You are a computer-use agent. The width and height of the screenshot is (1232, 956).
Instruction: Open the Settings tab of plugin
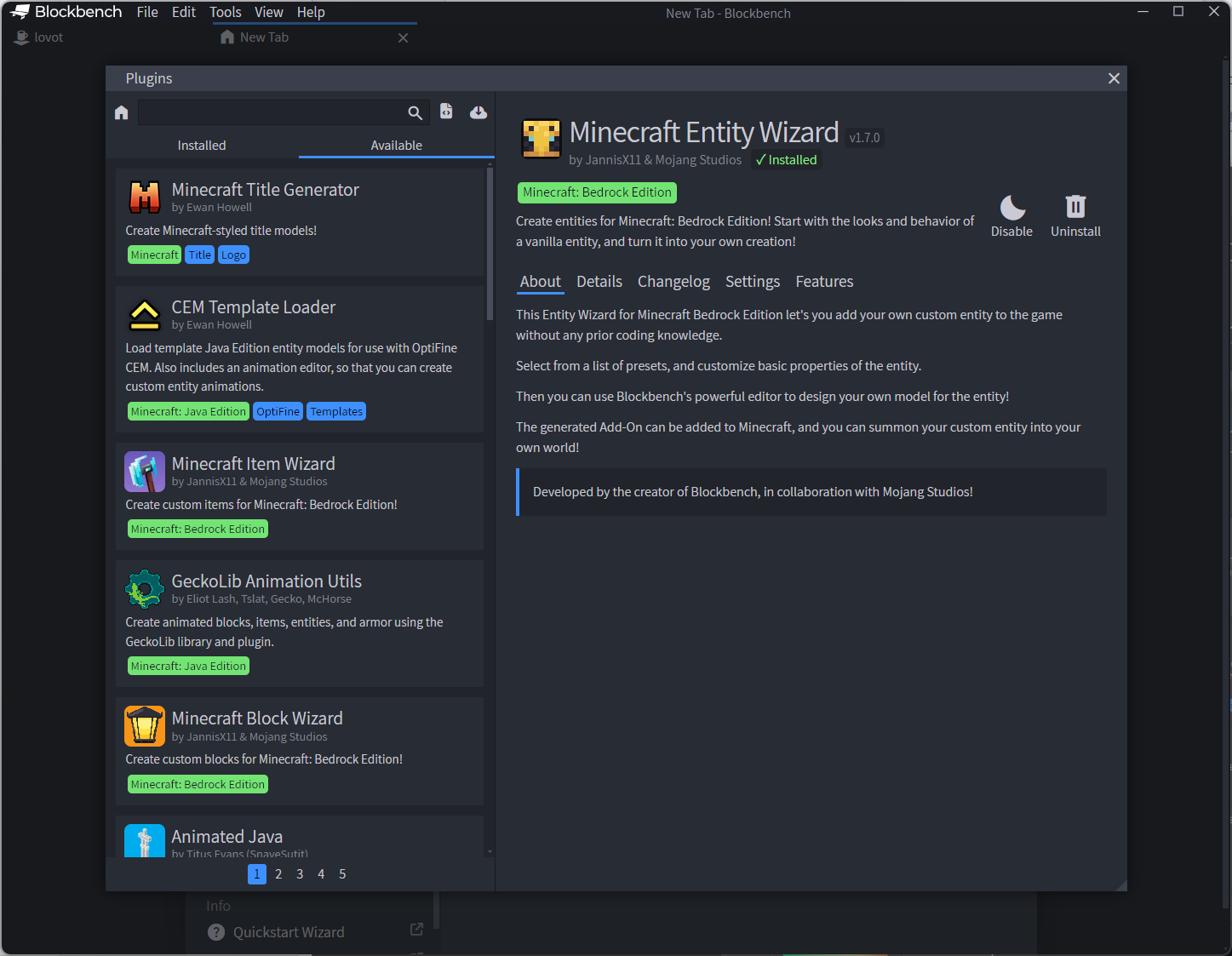pos(752,282)
